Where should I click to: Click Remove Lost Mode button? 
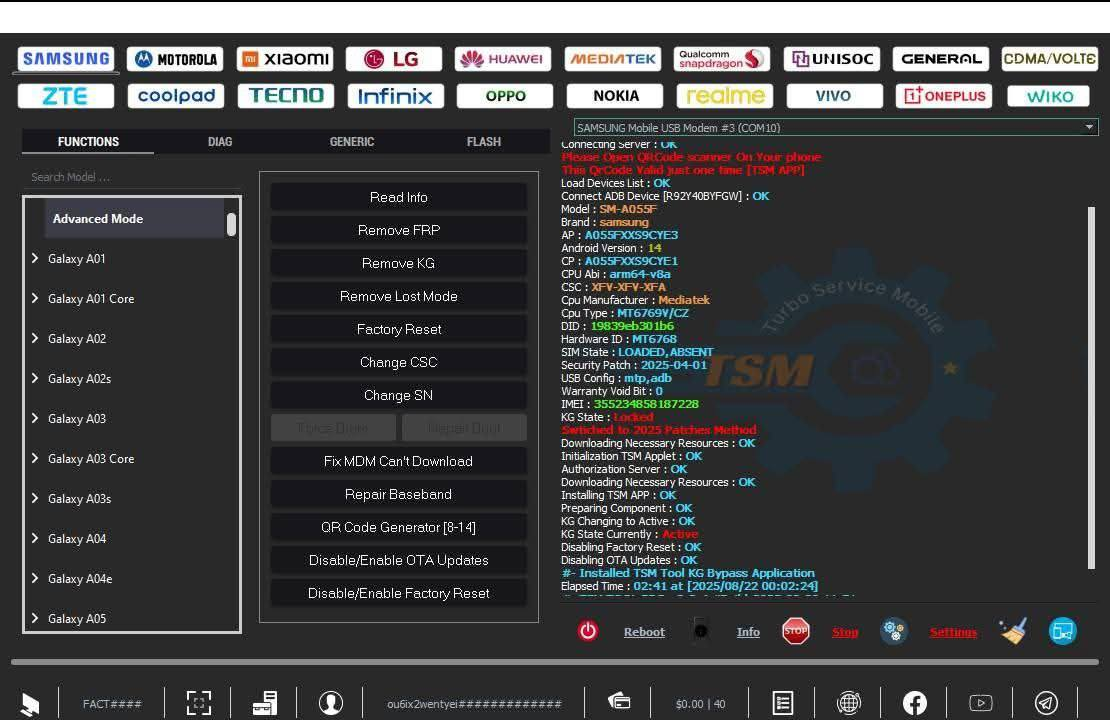tap(399, 296)
